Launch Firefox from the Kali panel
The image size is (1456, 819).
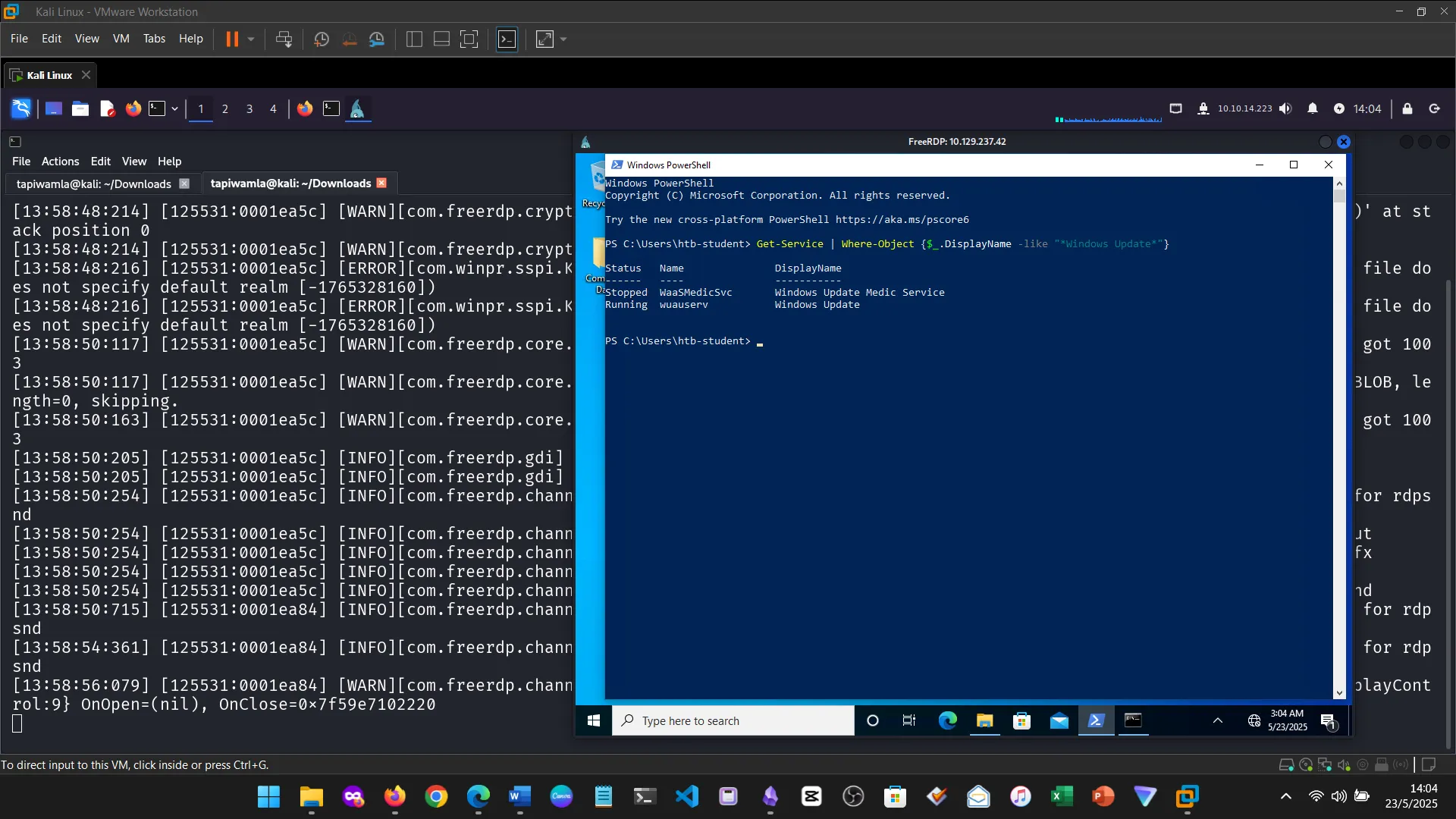tap(133, 108)
